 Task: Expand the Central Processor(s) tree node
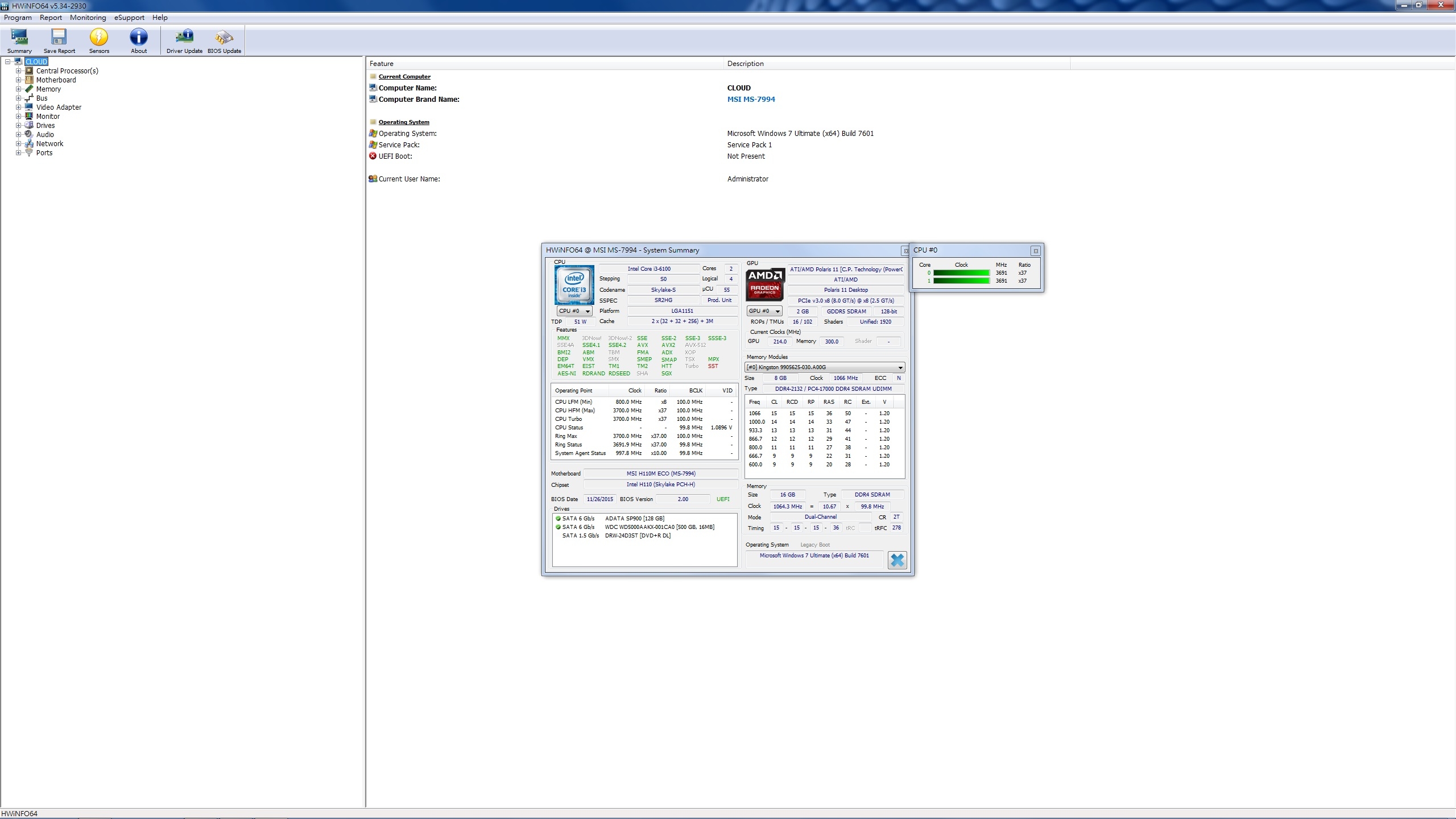(19, 71)
